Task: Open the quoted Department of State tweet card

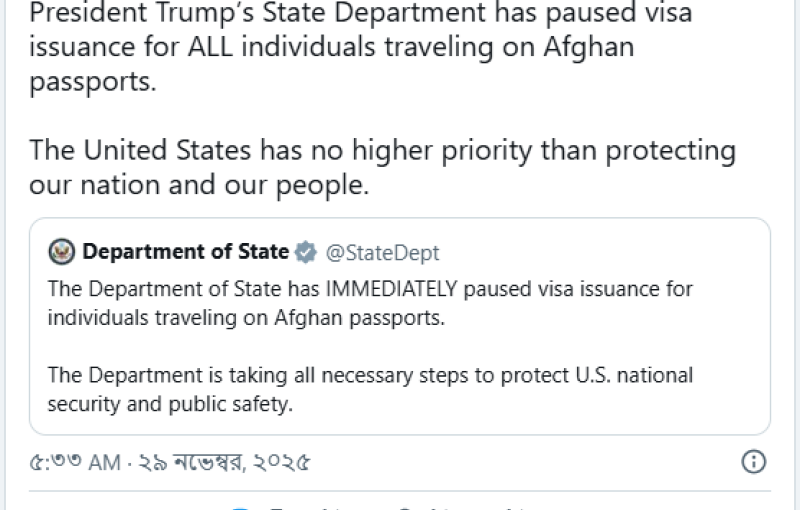Action: click(400, 340)
